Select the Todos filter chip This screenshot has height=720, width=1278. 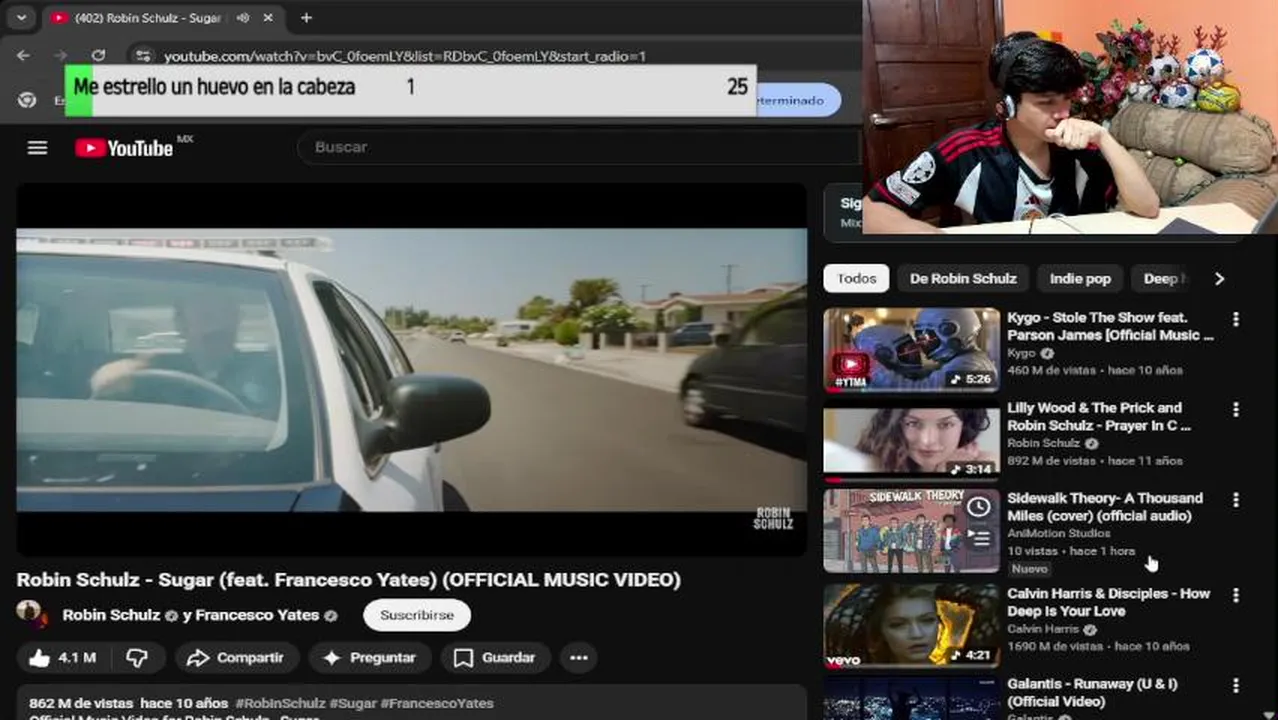click(x=856, y=279)
